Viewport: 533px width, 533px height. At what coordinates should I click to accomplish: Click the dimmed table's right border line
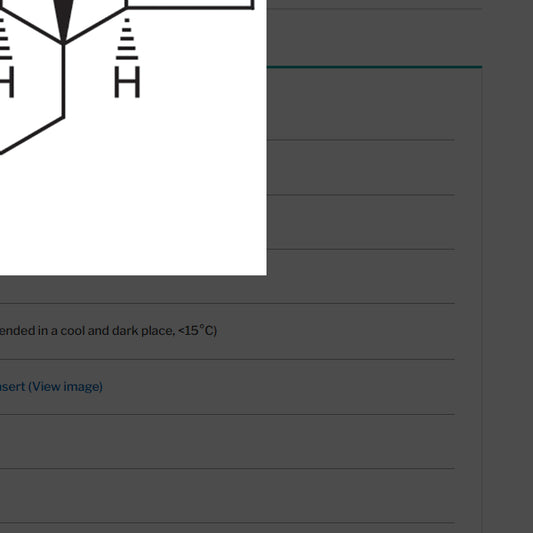[482, 299]
